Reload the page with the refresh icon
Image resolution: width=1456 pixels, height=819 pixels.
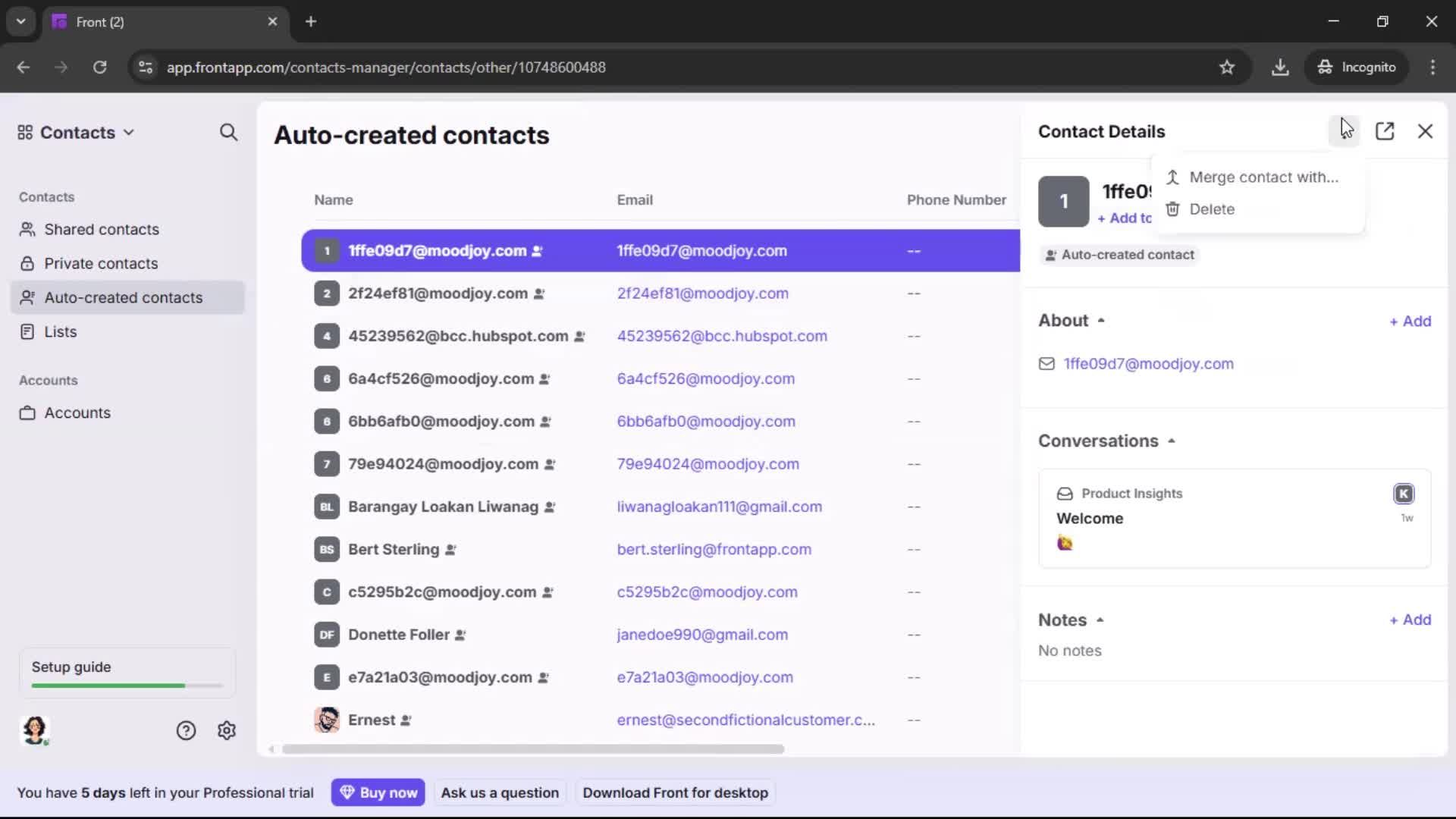click(99, 67)
